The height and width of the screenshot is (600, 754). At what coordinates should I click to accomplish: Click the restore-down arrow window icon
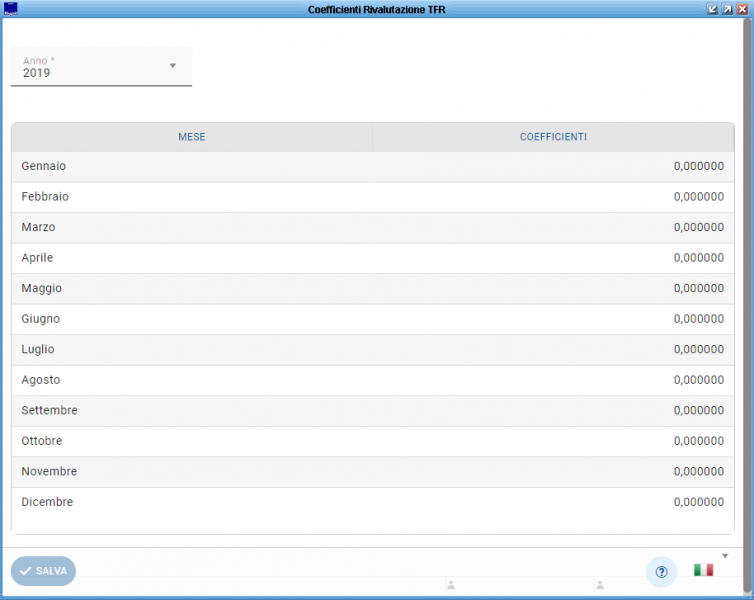[713, 9]
